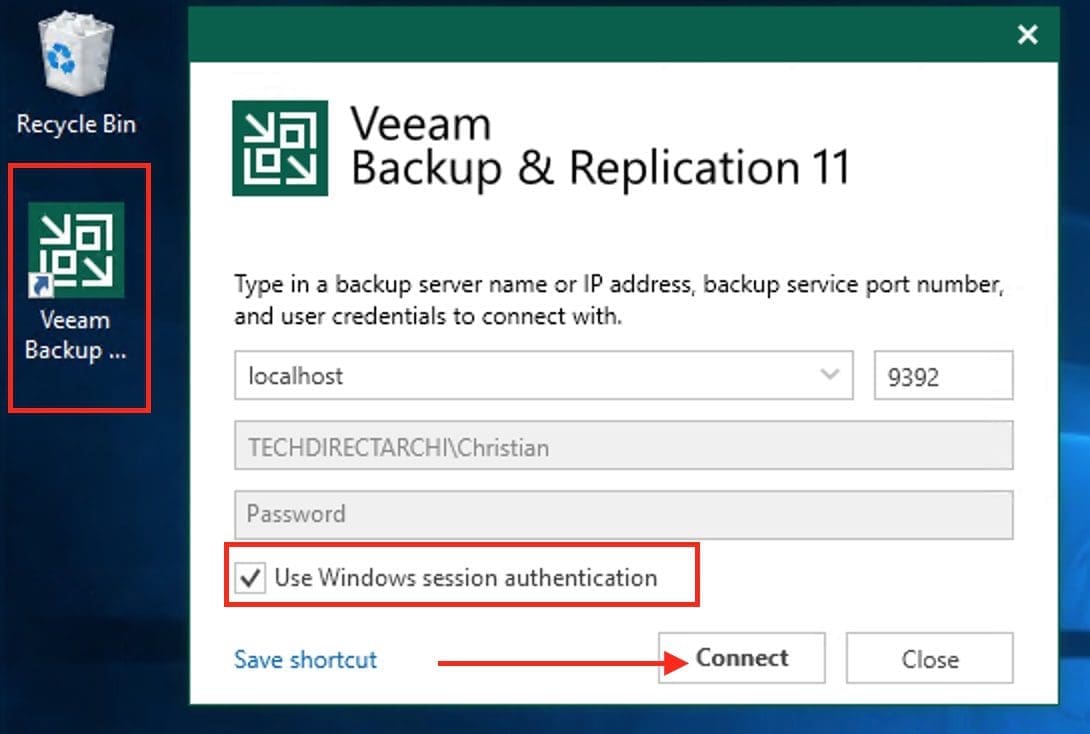This screenshot has height=734, width=1090.
Task: Click the green dialog title bar
Action: click(x=600, y=35)
